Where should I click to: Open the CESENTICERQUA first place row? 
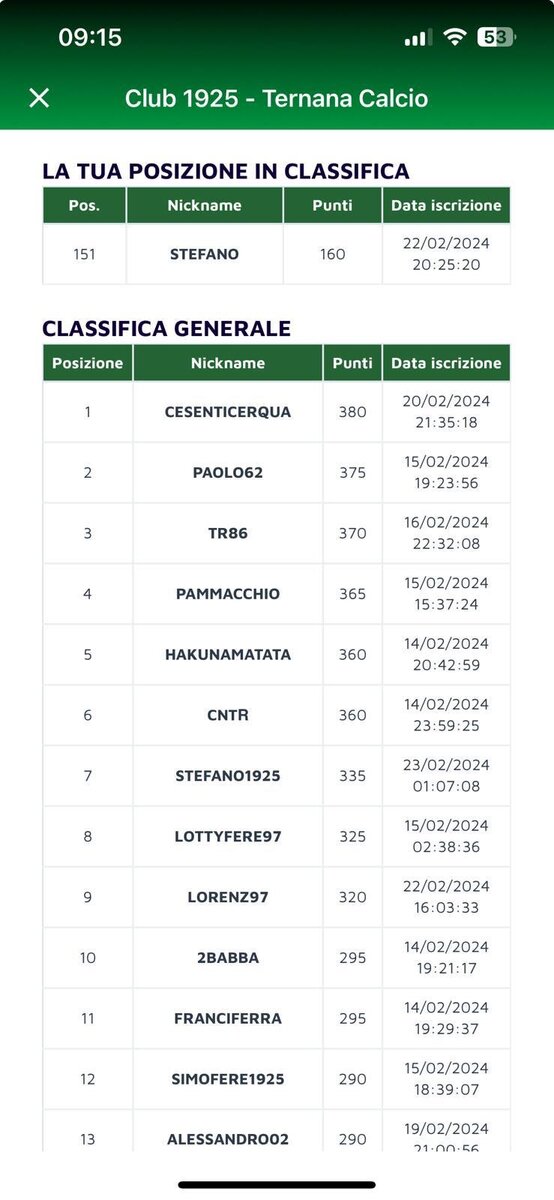pyautogui.click(x=276, y=412)
